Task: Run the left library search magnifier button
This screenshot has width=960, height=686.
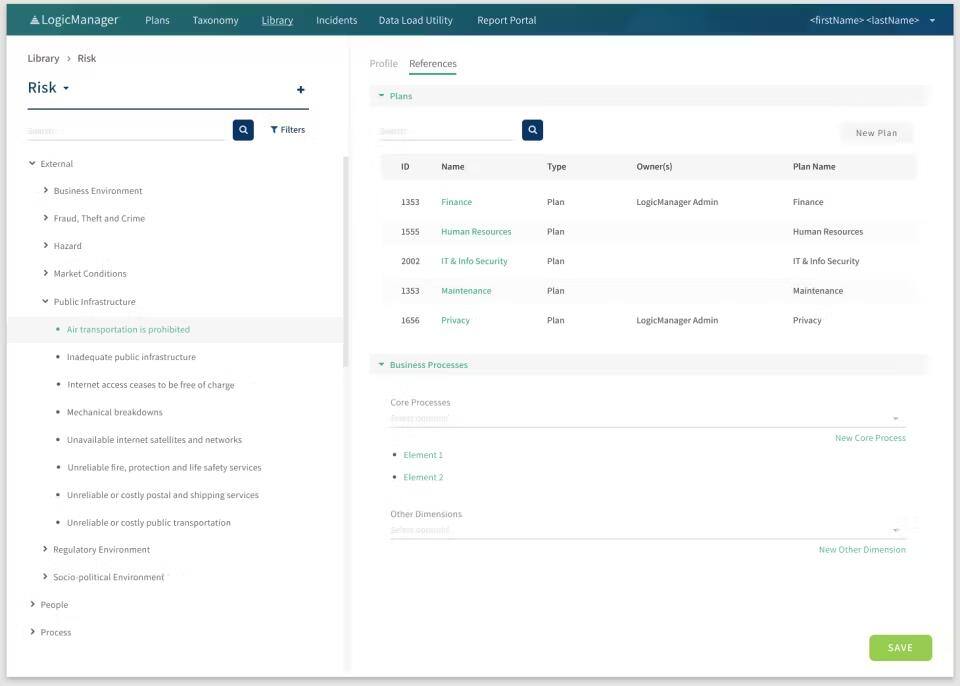Action: (243, 130)
